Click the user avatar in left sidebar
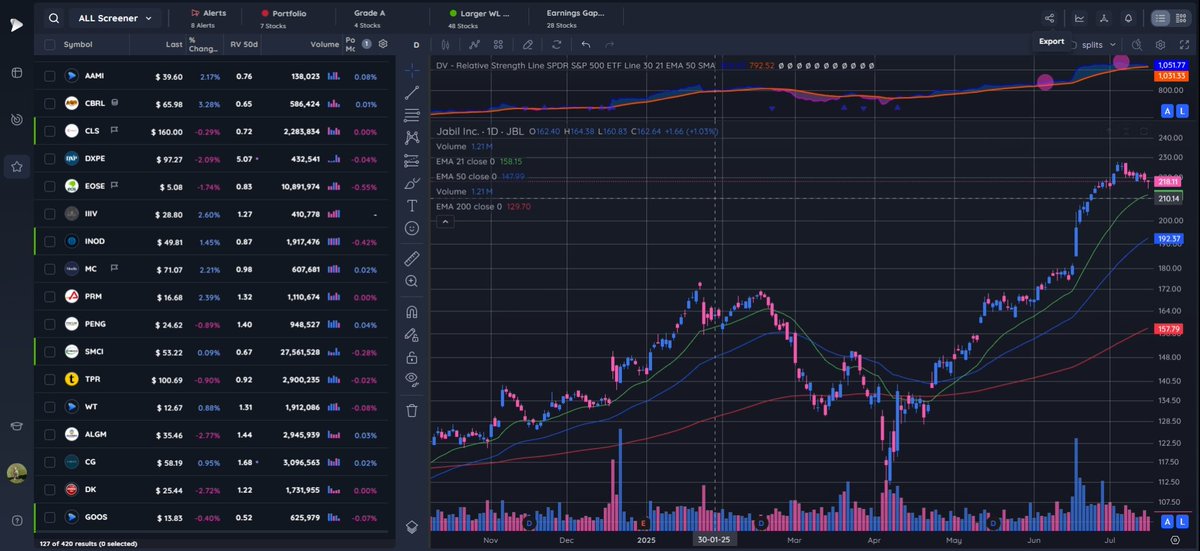The height and width of the screenshot is (551, 1200). click(16, 474)
